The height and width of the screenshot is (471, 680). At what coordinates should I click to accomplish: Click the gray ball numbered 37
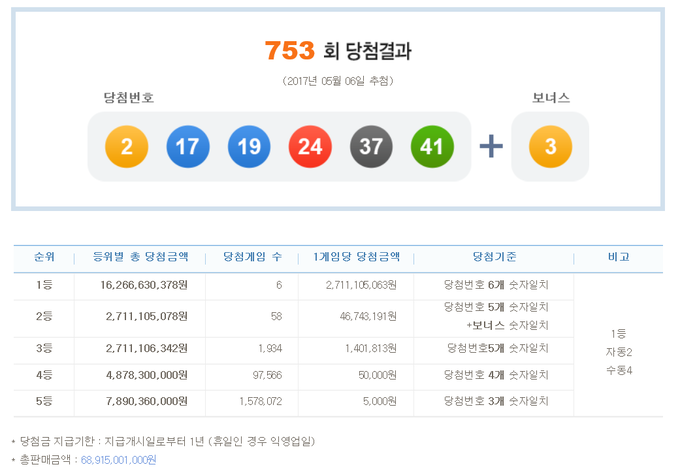(x=371, y=147)
